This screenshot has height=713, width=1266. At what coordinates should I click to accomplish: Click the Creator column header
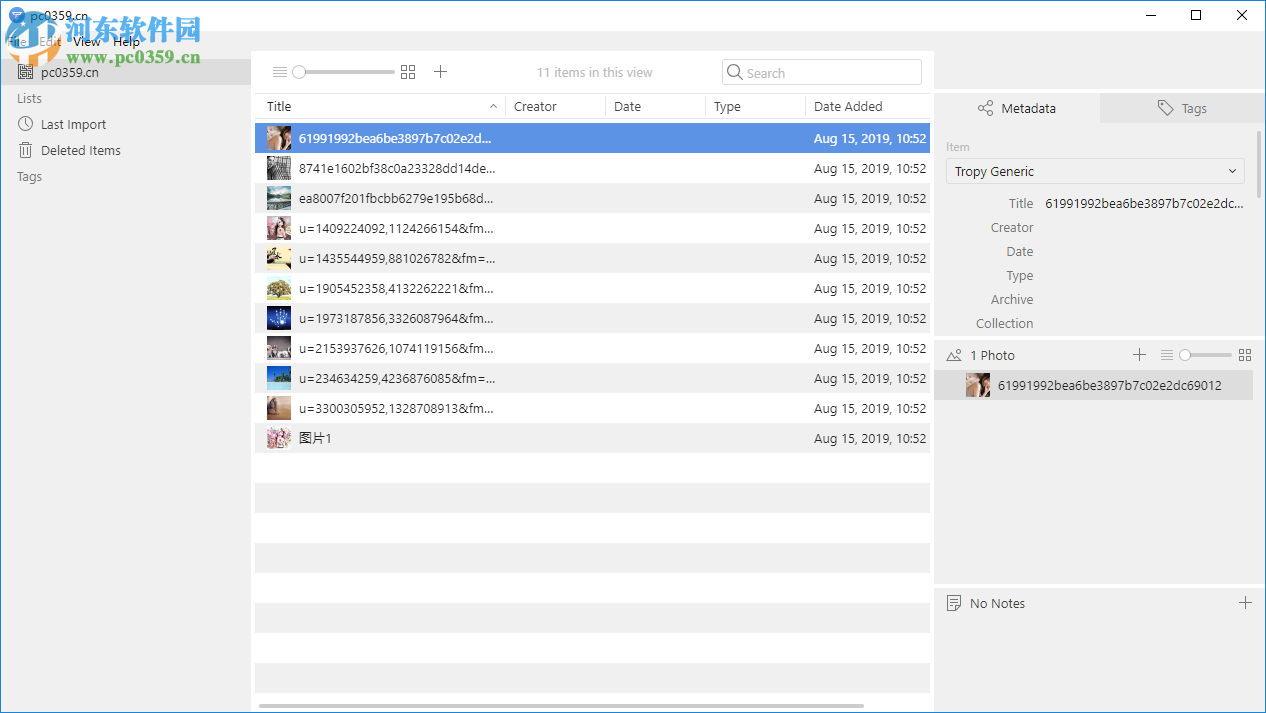(555, 106)
